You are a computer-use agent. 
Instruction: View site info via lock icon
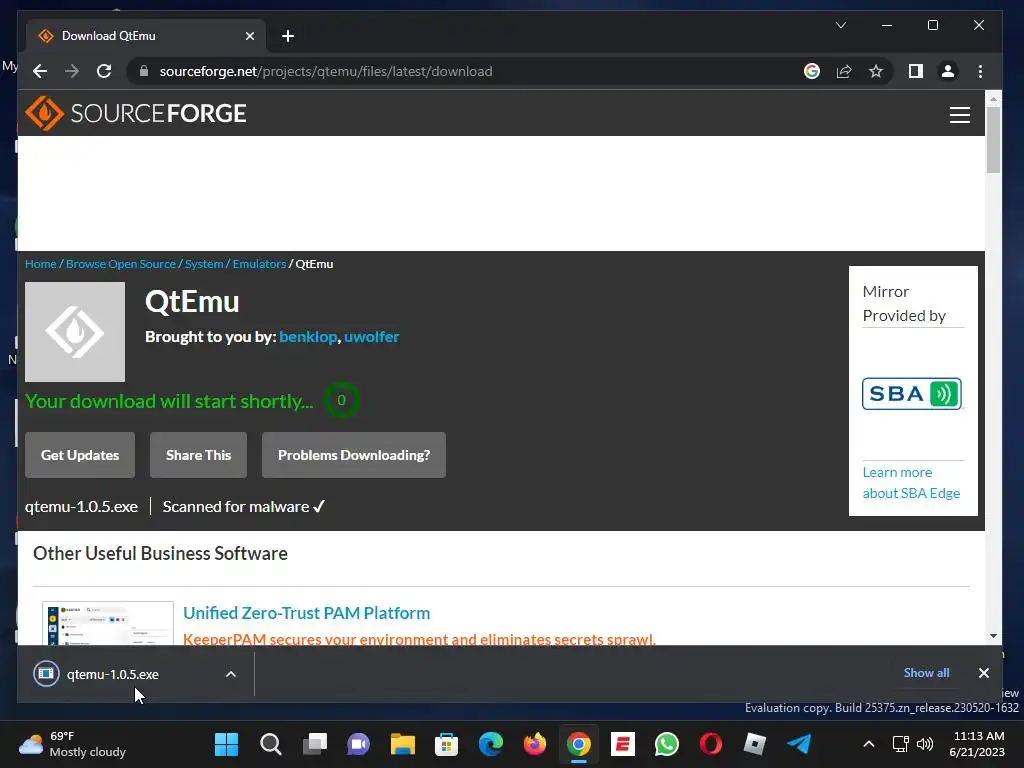tap(144, 71)
